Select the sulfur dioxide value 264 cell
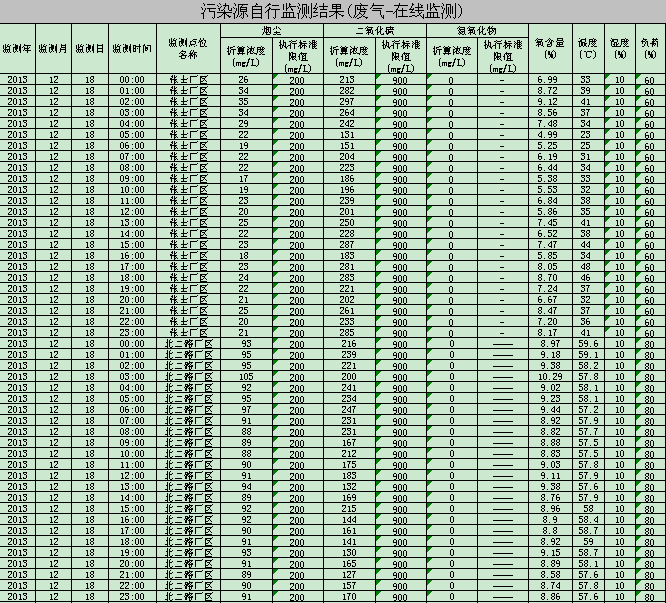 pos(350,113)
